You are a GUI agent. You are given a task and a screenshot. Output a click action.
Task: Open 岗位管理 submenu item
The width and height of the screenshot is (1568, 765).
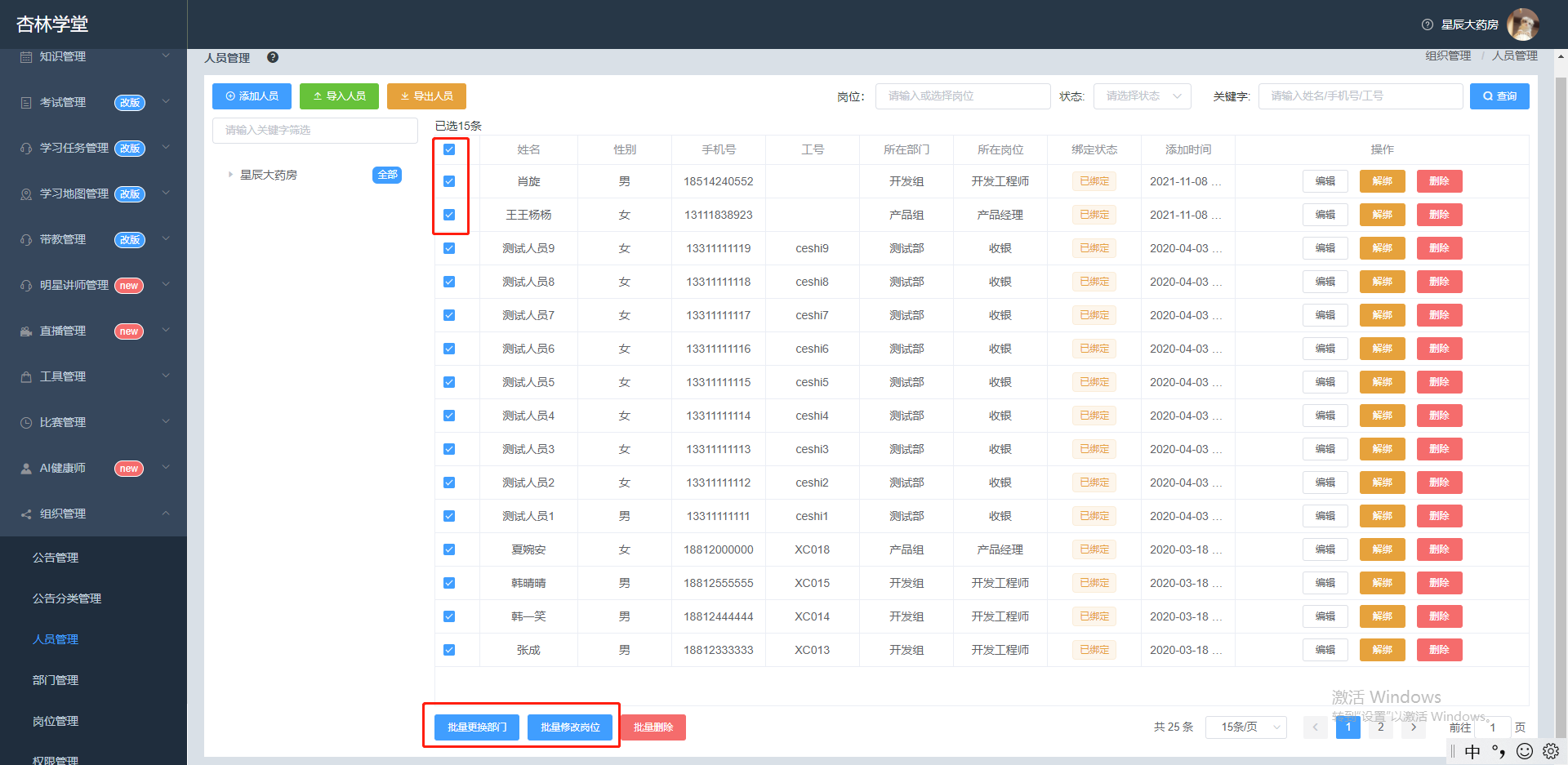[56, 721]
